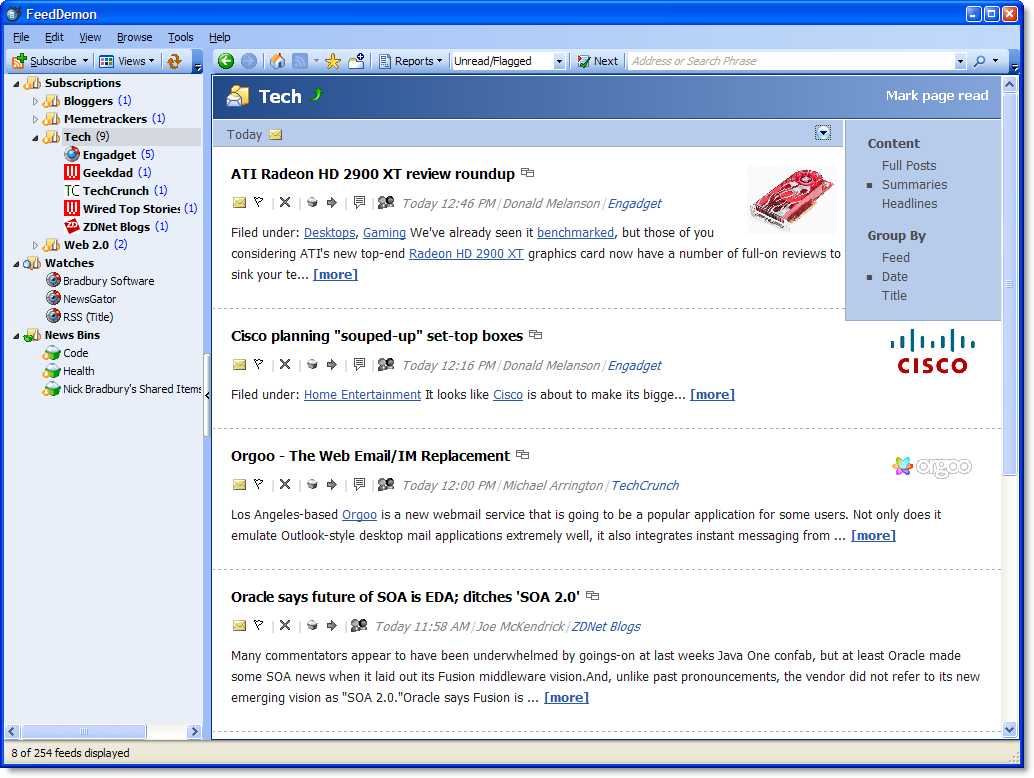
Task: Open the Radeon HD 2900 XT link
Action: pyautogui.click(x=466, y=254)
